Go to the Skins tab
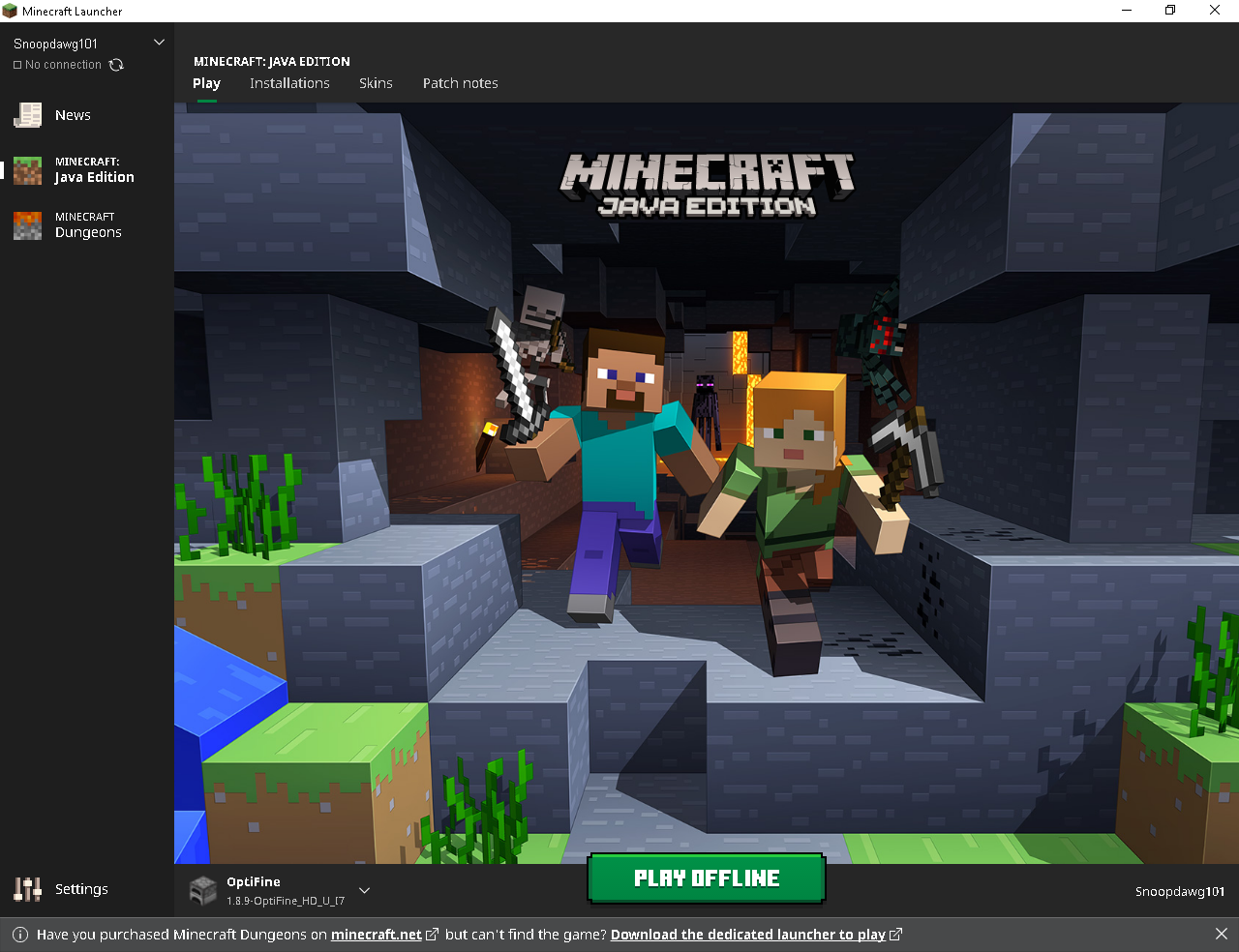This screenshot has width=1239, height=952. [376, 83]
